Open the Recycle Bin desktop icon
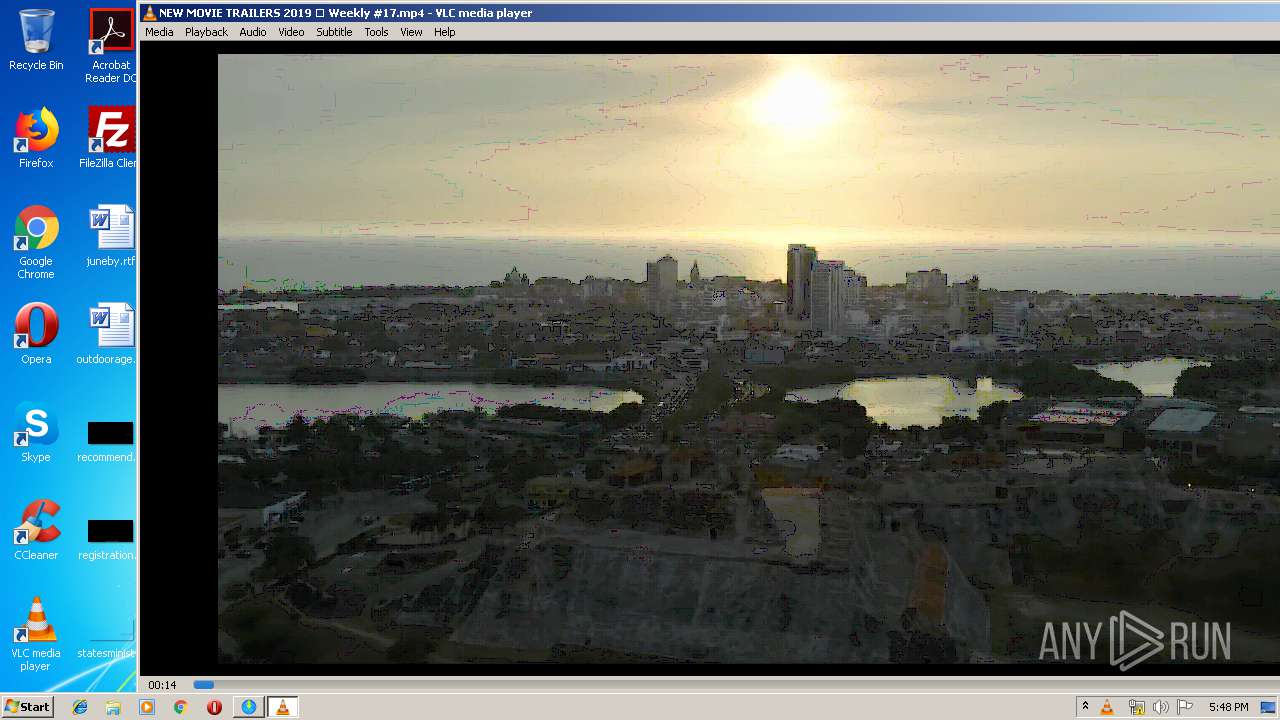1280x720 pixels. click(36, 40)
